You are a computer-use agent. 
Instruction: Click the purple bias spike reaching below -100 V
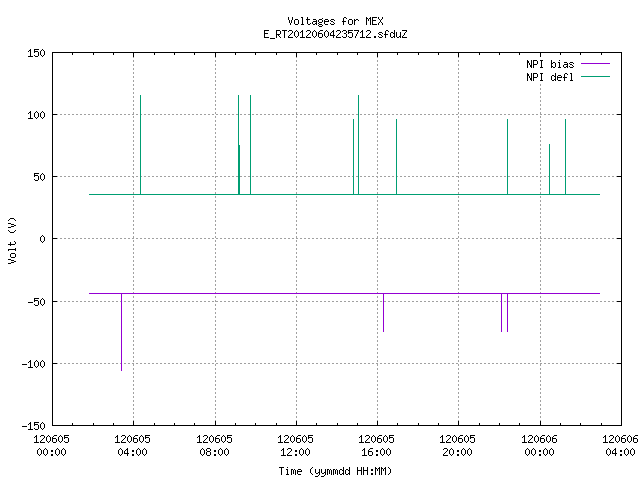pyautogui.click(x=121, y=332)
